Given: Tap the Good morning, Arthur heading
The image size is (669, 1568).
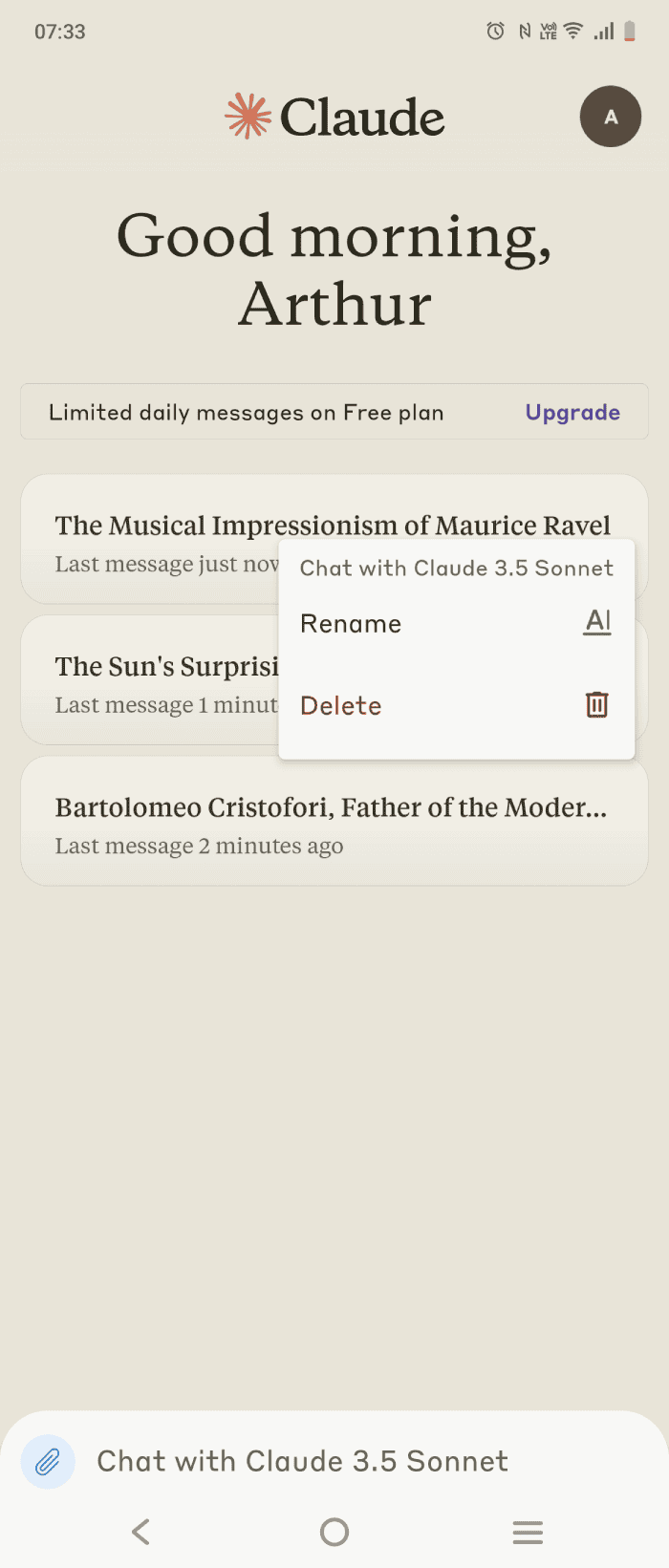Looking at the screenshot, I should click(x=334, y=269).
